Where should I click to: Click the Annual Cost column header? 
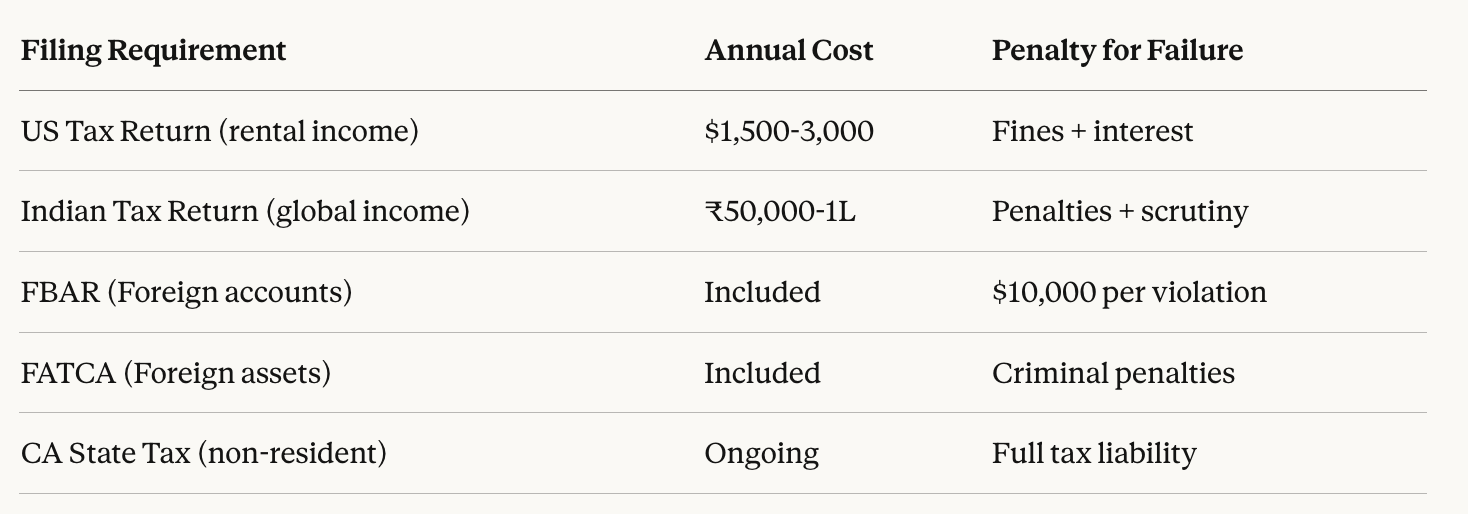[x=788, y=51]
